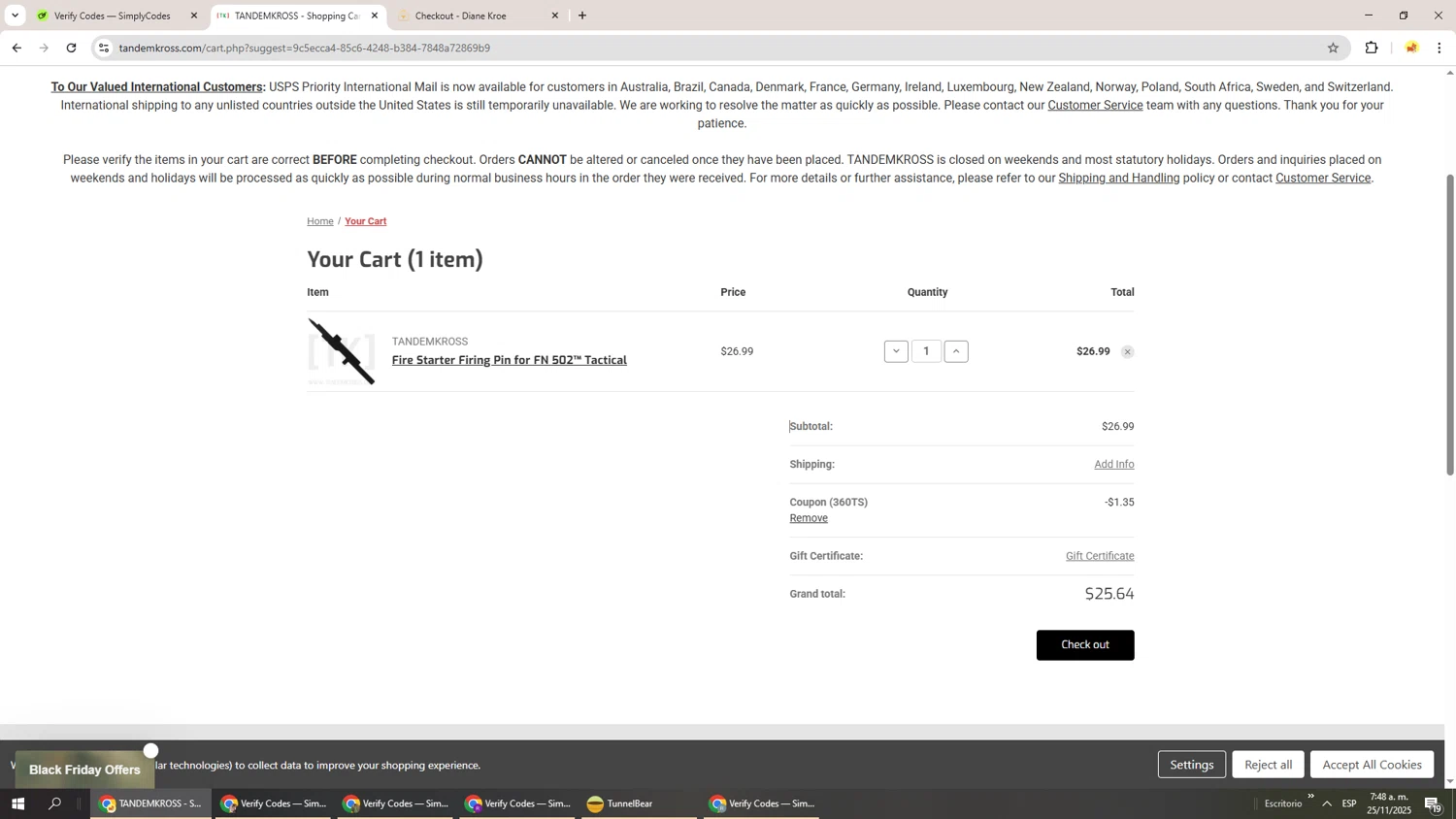Screen dimensions: 1456x819
Task: Open the Fire Starter Firing Pin product thumbnail
Action: (341, 351)
